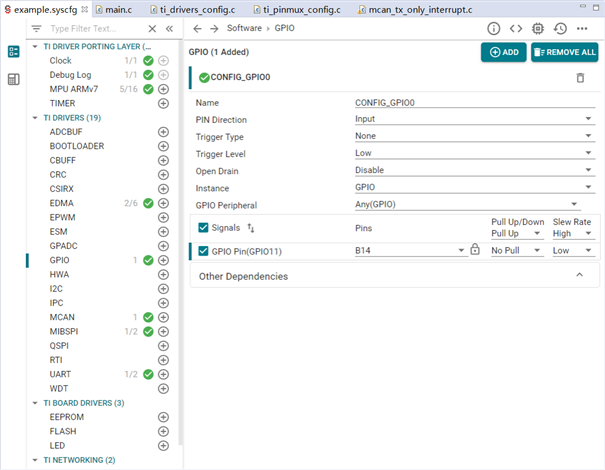Click the ADD button

tap(504, 52)
